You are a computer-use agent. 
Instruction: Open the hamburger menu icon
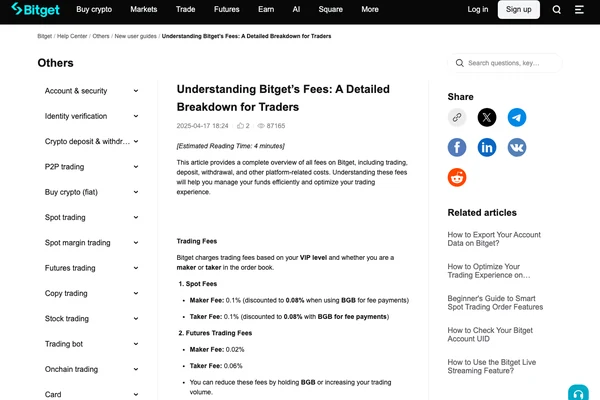click(579, 10)
